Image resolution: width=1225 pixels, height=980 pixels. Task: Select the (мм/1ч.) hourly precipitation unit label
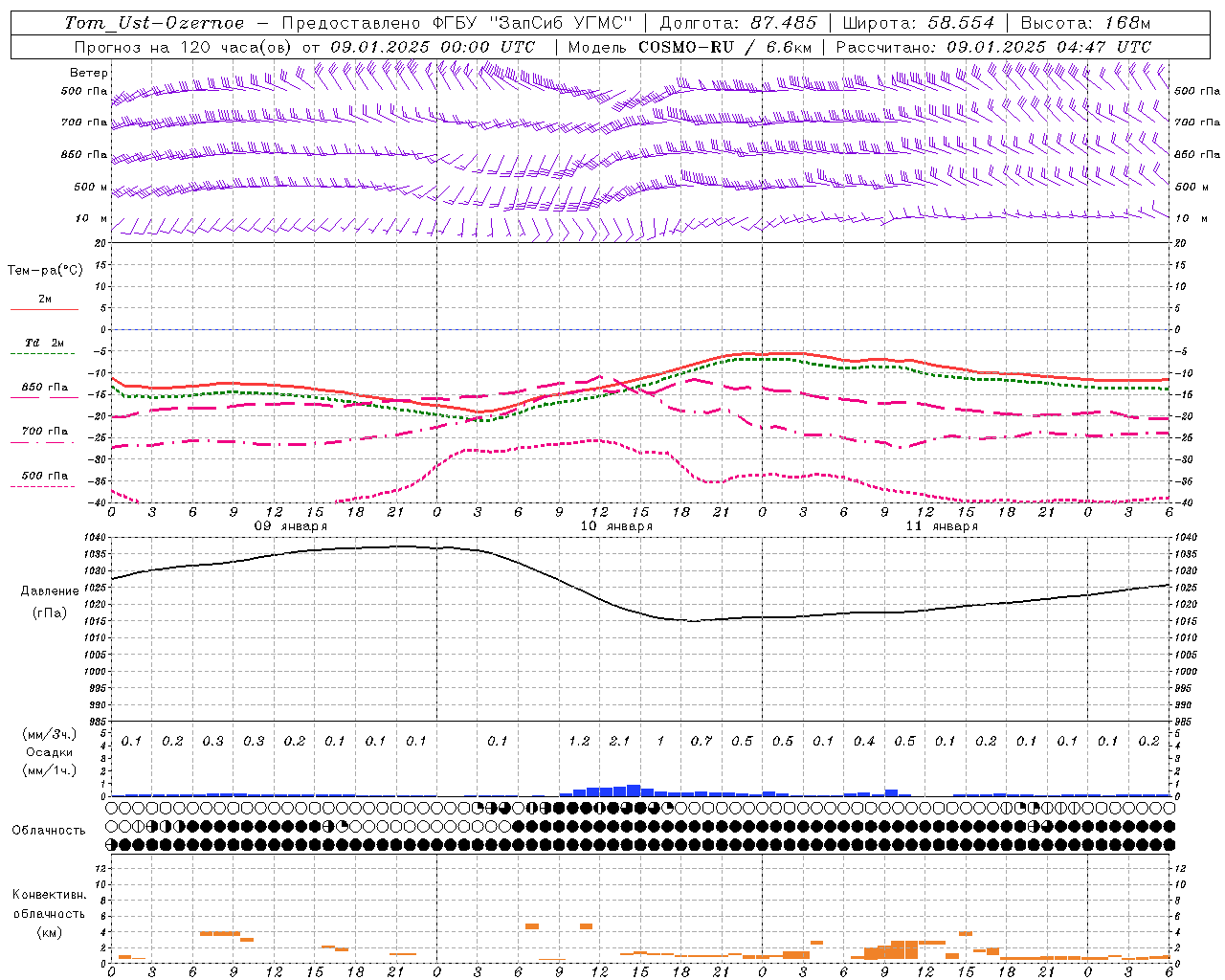click(50, 770)
